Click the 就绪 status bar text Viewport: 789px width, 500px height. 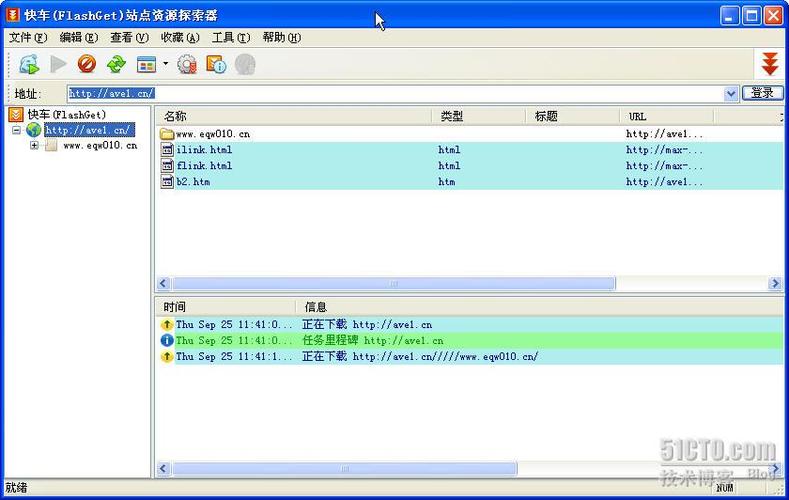tap(17, 487)
